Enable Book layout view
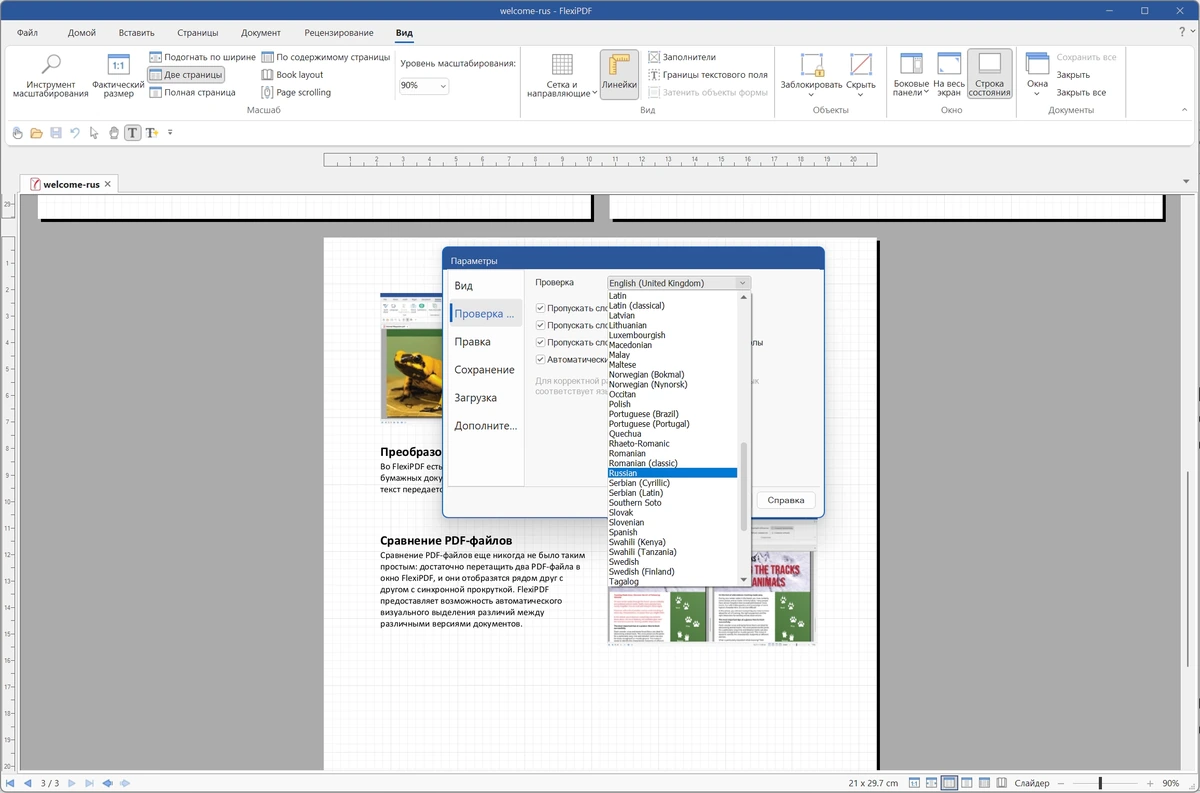1200x793 pixels. coord(292,75)
